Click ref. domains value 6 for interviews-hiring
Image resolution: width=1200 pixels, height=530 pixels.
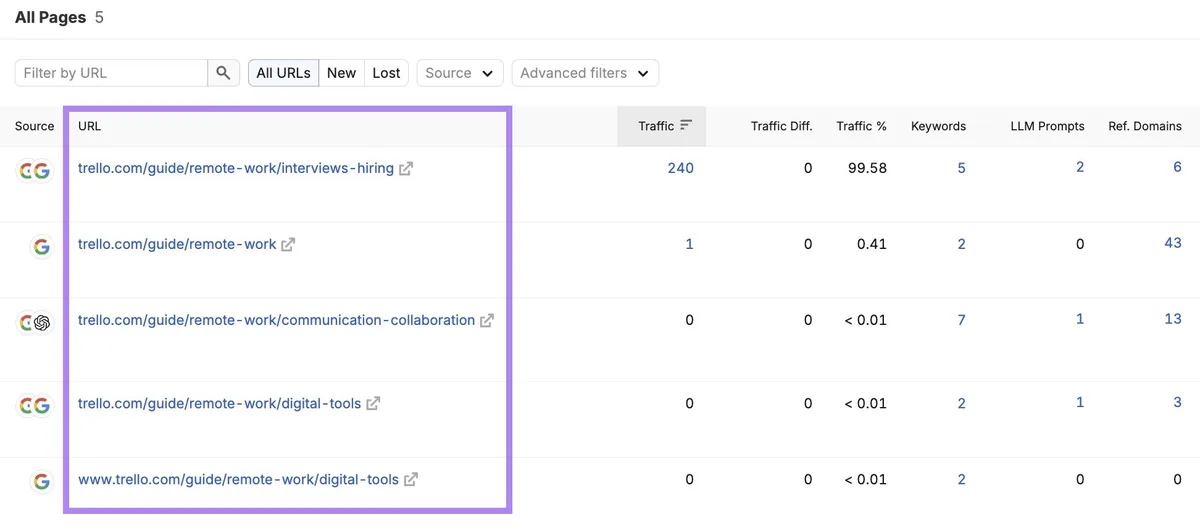click(x=1177, y=167)
